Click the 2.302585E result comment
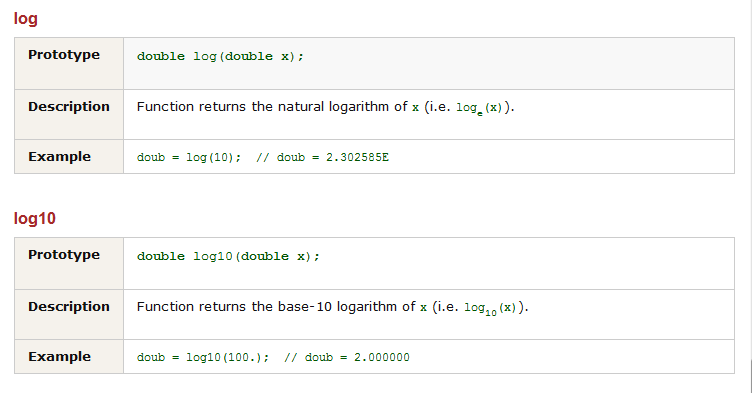This screenshot has width=752, height=393. click(322, 157)
